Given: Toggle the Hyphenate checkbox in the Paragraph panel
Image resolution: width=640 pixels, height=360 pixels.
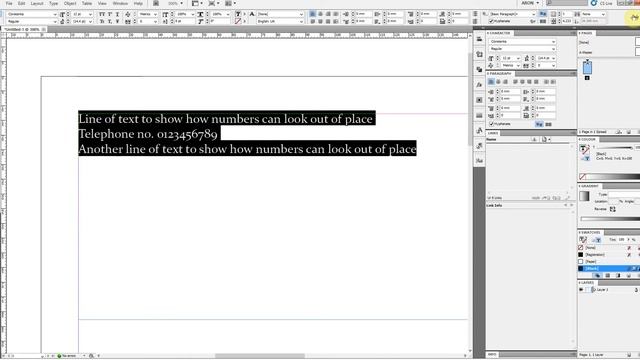Looking at the screenshot, I should coord(491,124).
